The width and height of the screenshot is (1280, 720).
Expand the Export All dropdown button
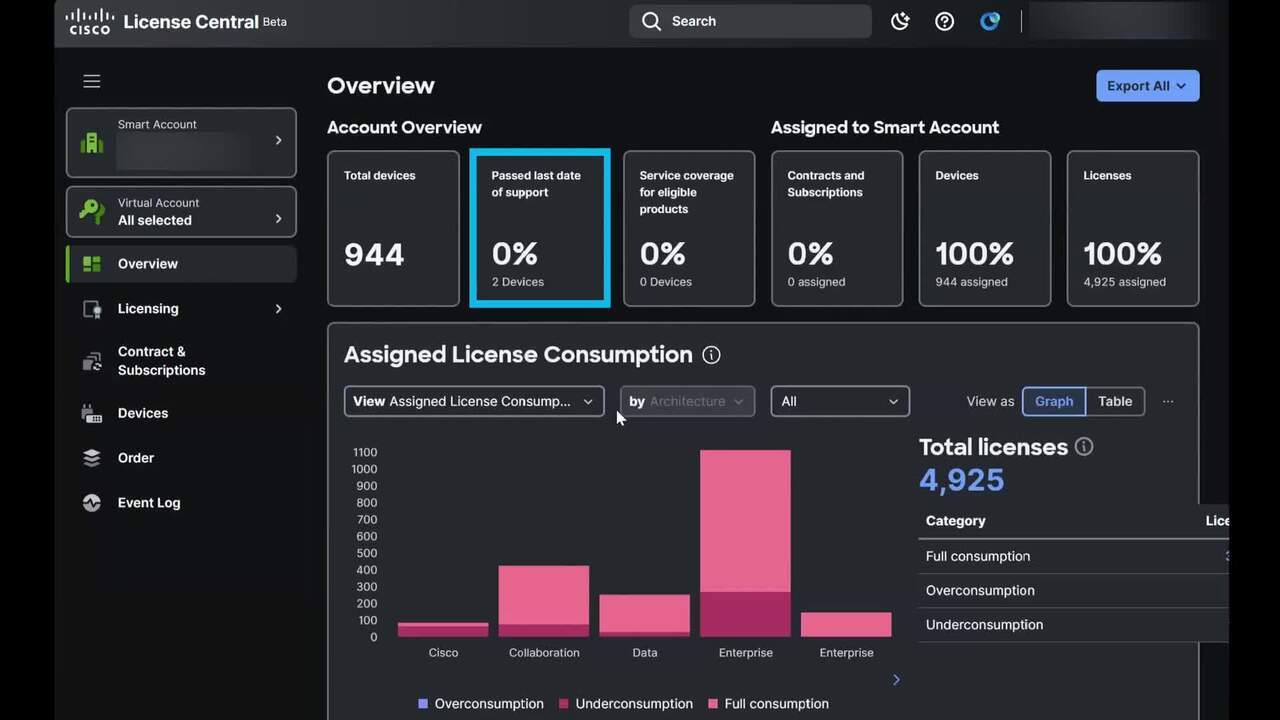[1147, 86]
